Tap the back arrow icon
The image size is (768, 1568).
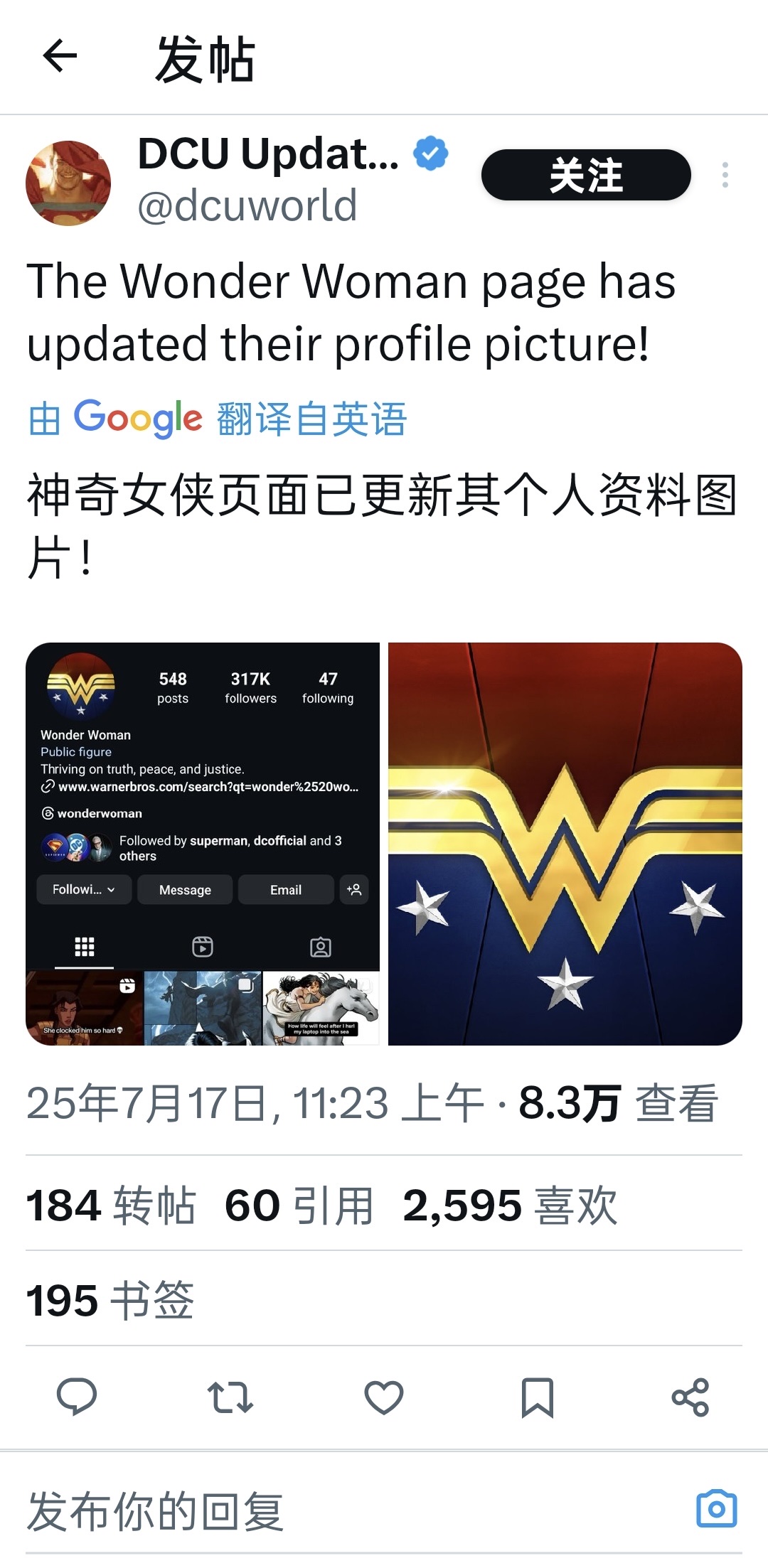coord(60,56)
